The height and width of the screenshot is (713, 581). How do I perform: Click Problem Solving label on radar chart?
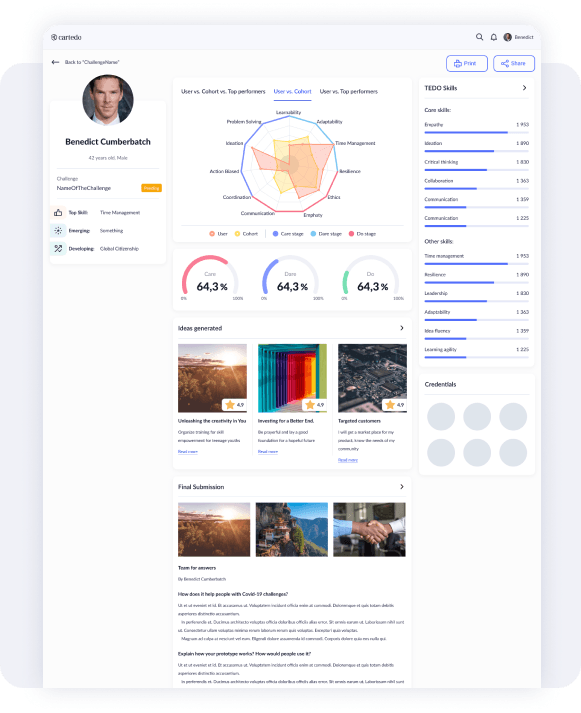[x=244, y=121]
